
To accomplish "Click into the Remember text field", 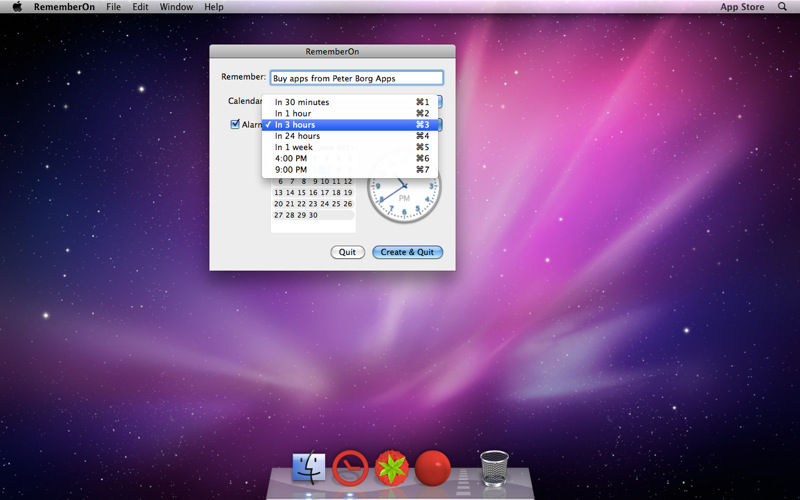I will (357, 78).
